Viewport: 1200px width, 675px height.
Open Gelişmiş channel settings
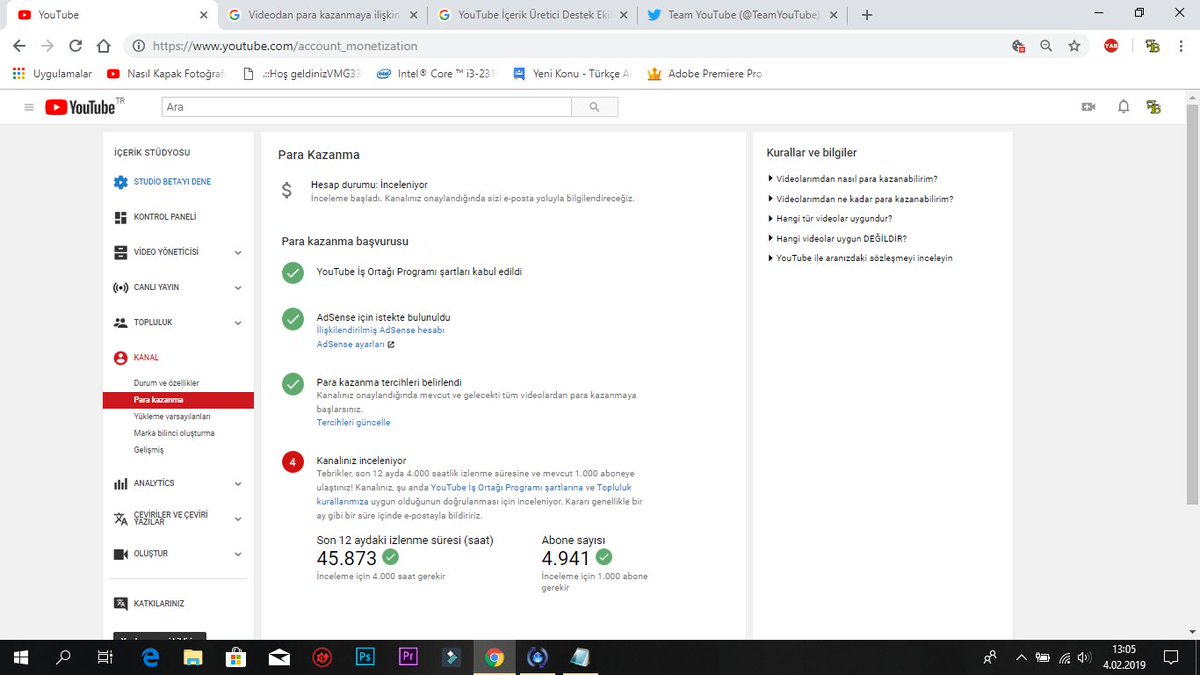tap(149, 450)
